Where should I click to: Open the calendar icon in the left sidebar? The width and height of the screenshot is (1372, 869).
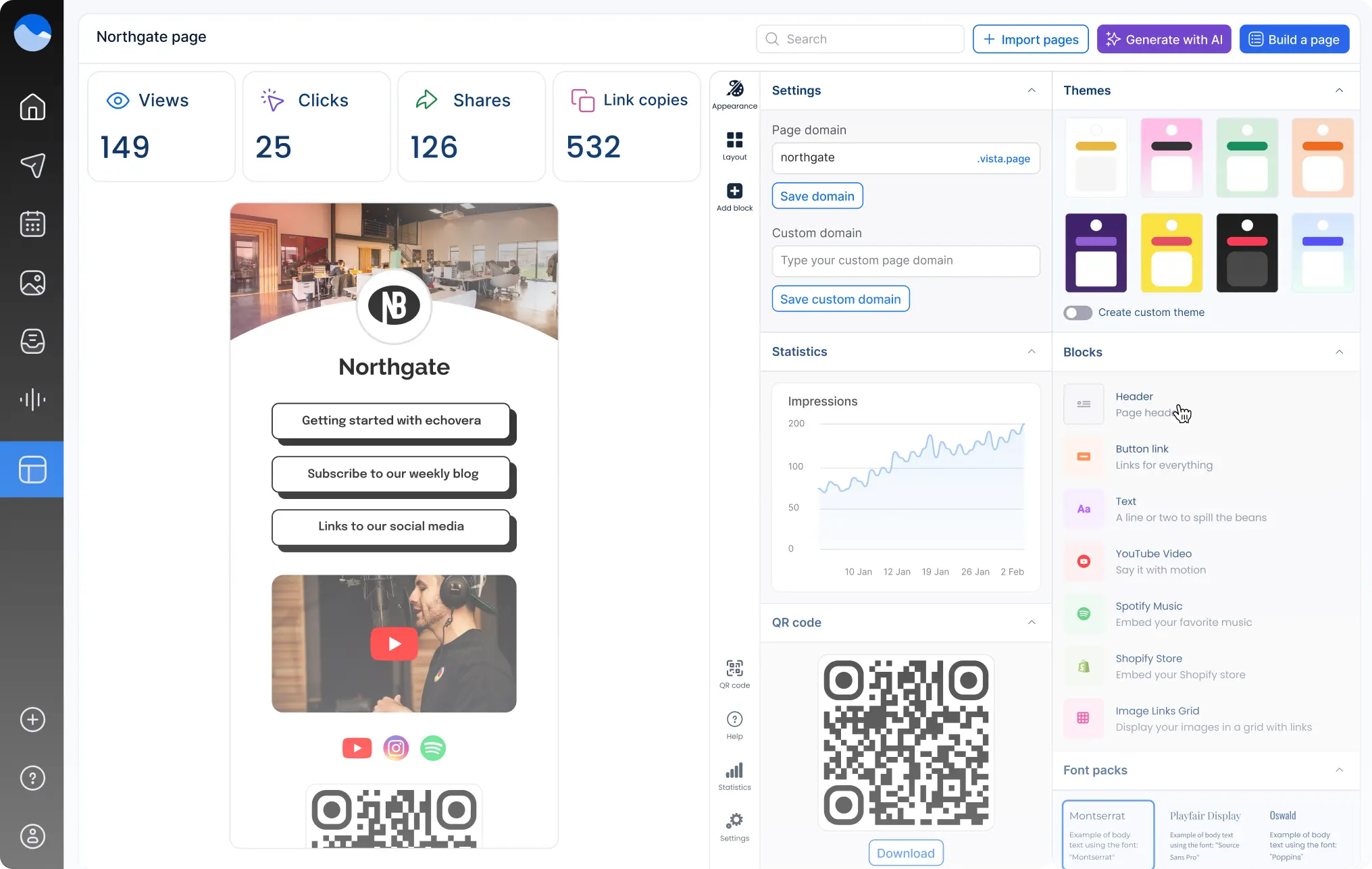tap(32, 223)
